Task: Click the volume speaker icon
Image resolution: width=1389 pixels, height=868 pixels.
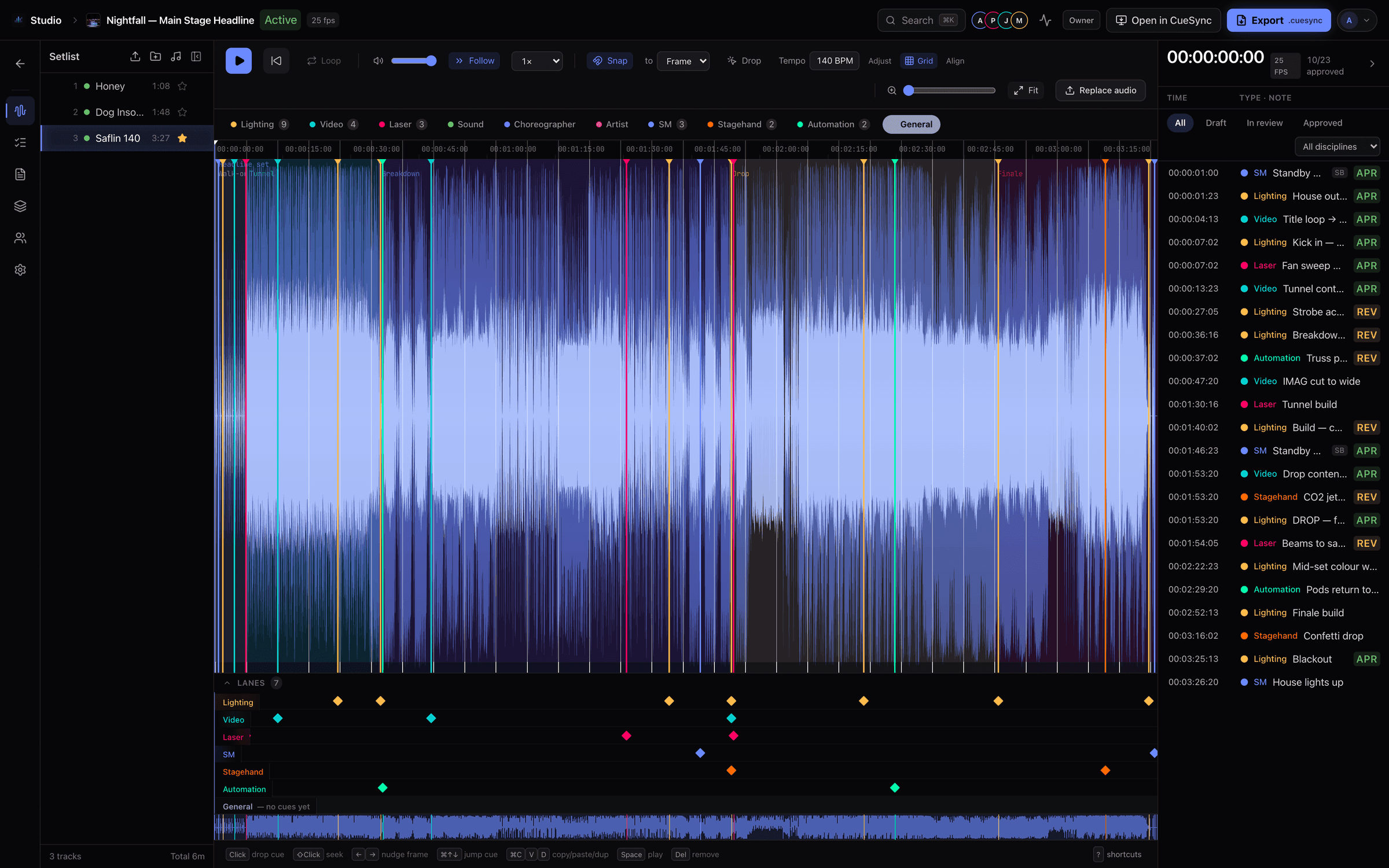Action: coord(378,61)
